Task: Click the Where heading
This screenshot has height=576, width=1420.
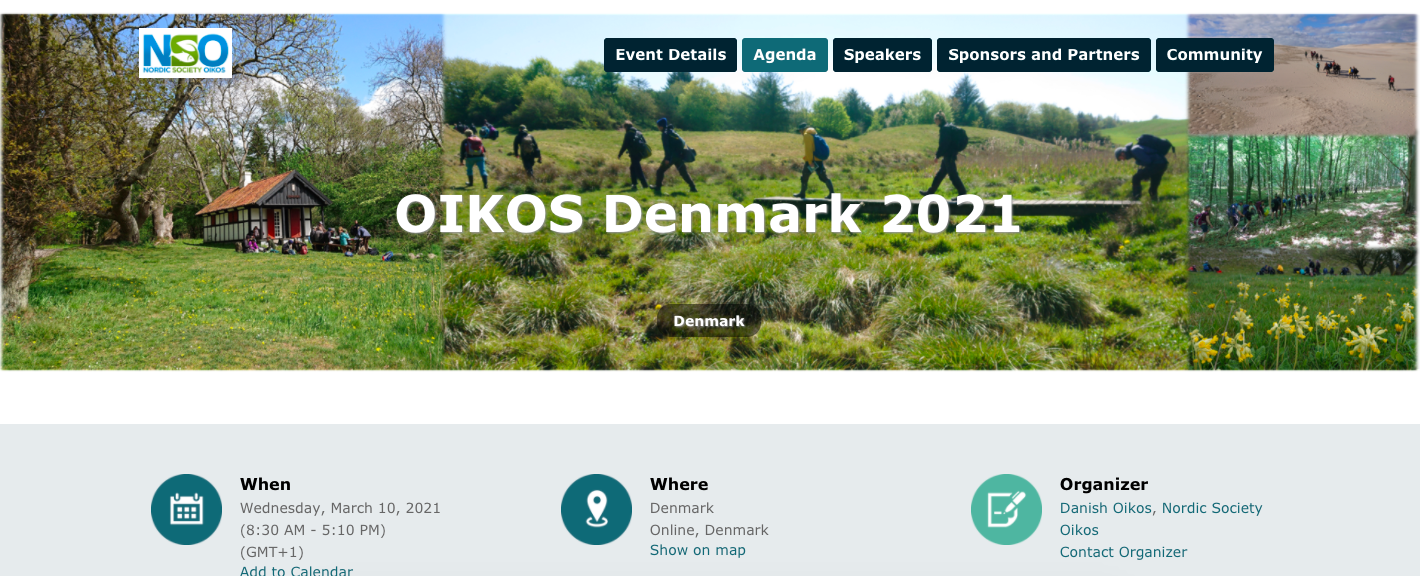Action: pyautogui.click(x=679, y=484)
